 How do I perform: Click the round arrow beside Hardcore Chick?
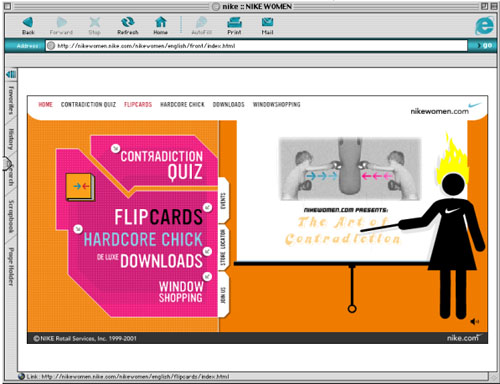click(78, 229)
